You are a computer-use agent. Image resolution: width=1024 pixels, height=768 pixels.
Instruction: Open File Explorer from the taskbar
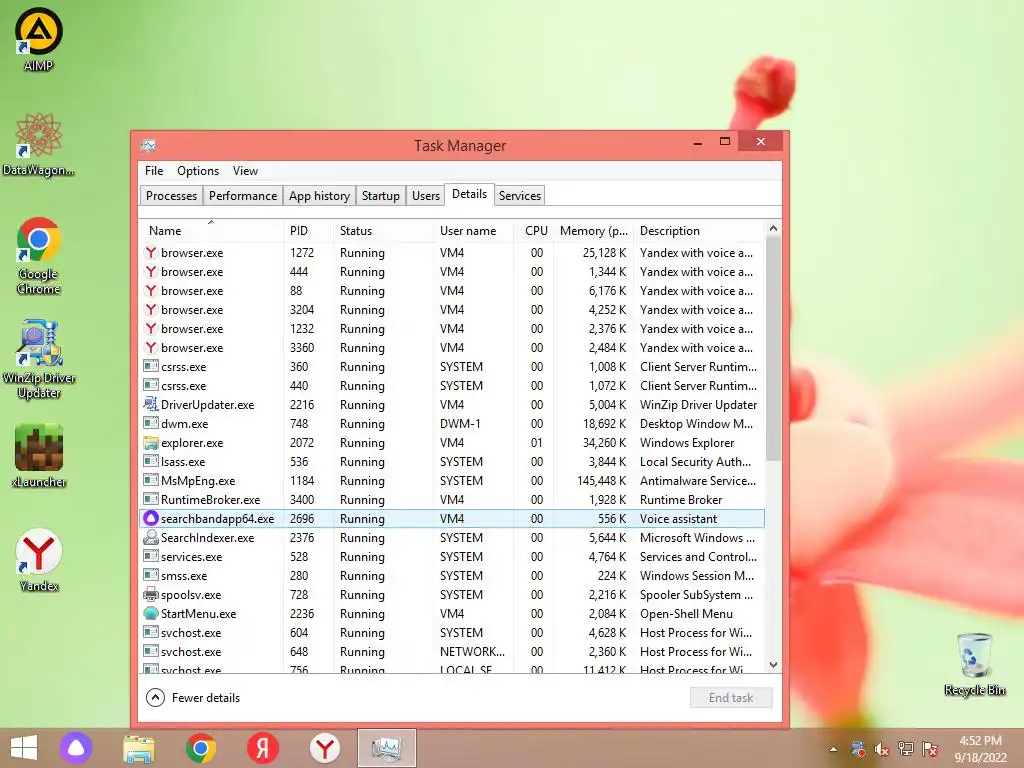138,748
